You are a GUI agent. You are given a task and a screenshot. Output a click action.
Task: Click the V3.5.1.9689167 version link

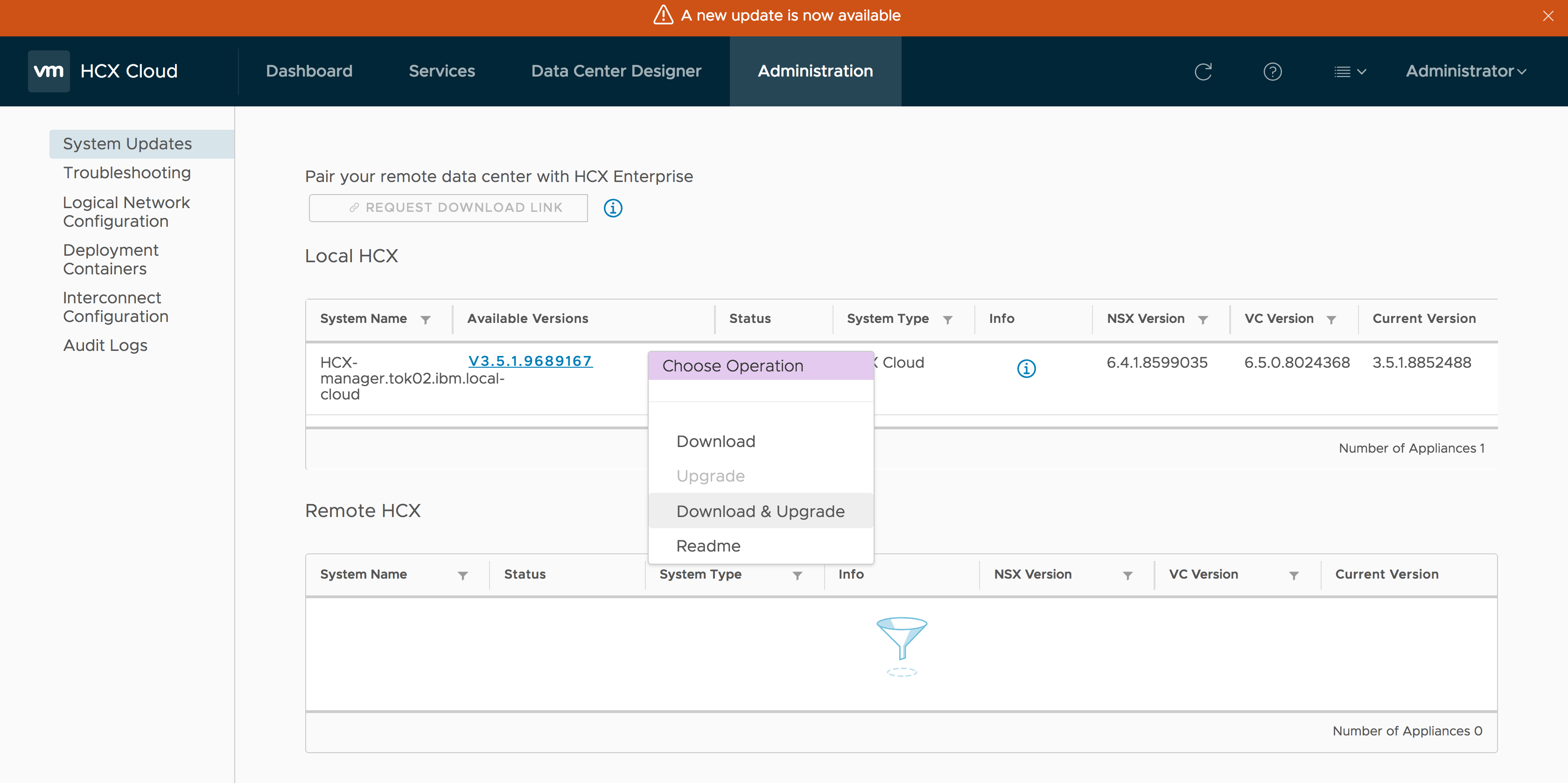(530, 361)
